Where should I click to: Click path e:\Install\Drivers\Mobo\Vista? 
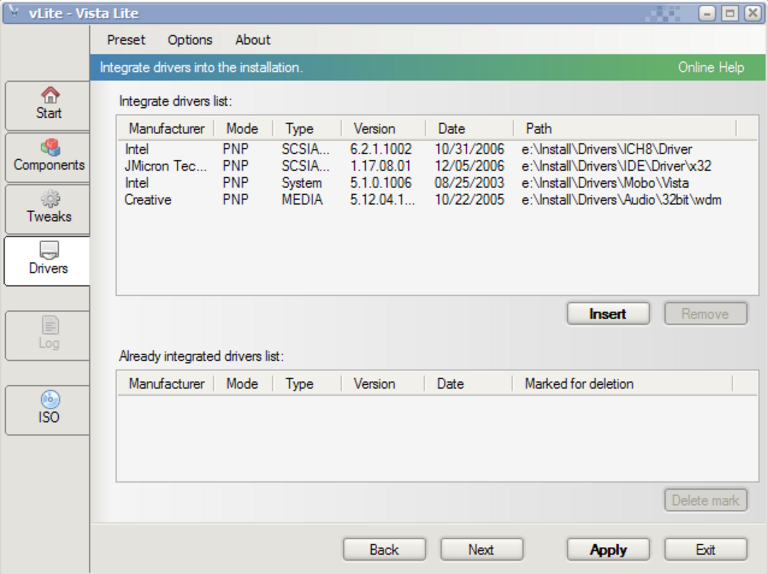pyautogui.click(x=605, y=183)
